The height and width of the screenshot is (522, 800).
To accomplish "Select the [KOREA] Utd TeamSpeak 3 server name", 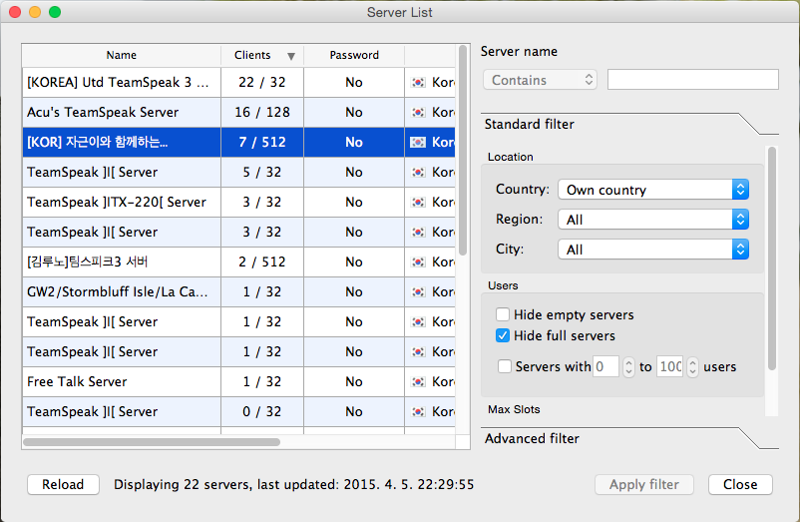I will 118,82.
